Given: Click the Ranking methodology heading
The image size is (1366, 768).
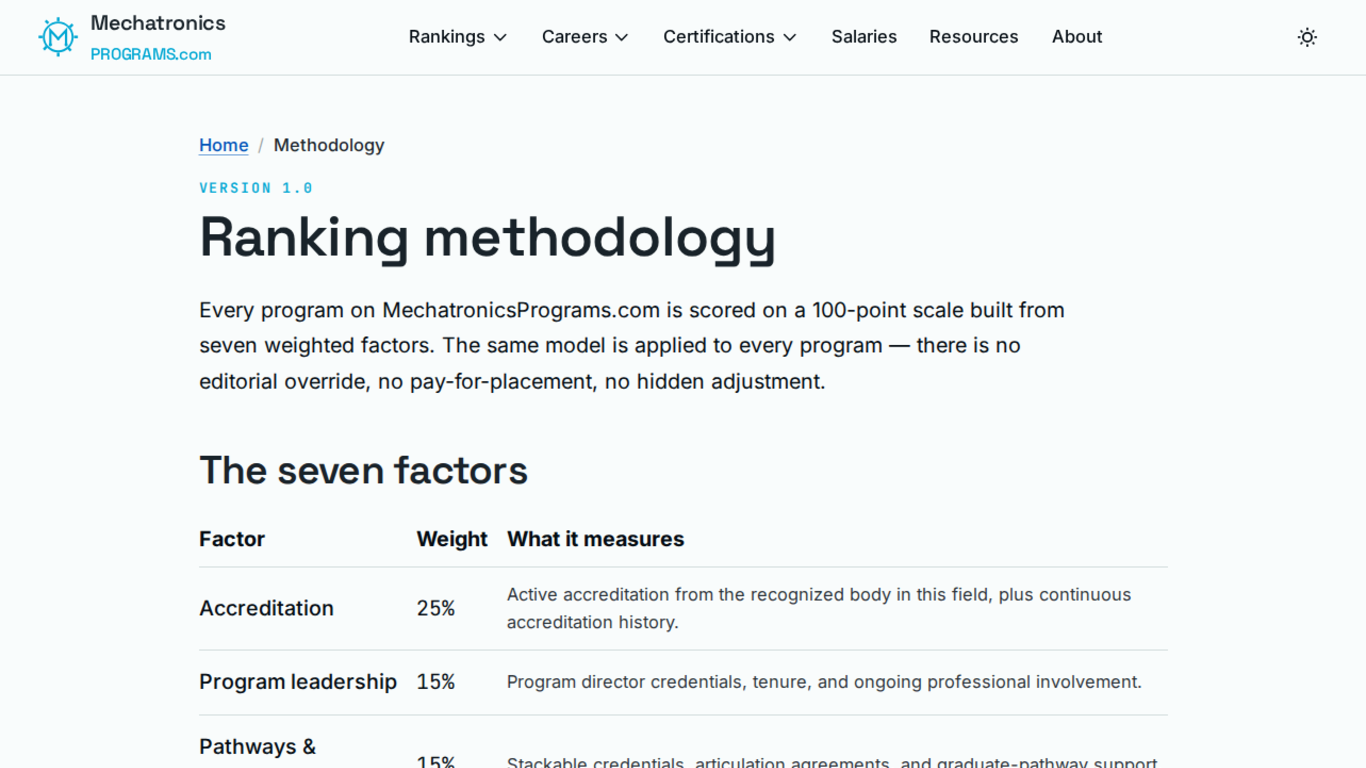Looking at the screenshot, I should (x=487, y=238).
